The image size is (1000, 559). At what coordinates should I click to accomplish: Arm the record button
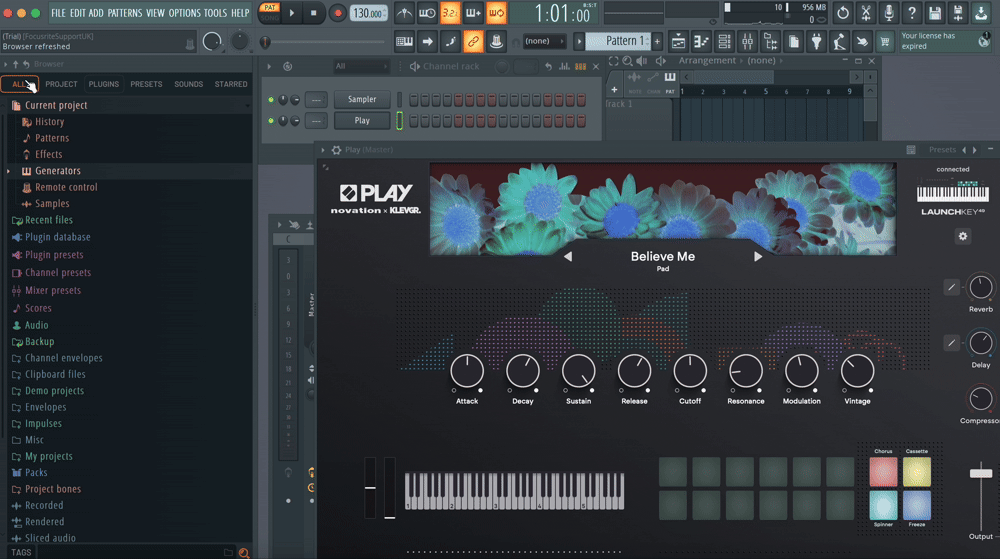(337, 13)
